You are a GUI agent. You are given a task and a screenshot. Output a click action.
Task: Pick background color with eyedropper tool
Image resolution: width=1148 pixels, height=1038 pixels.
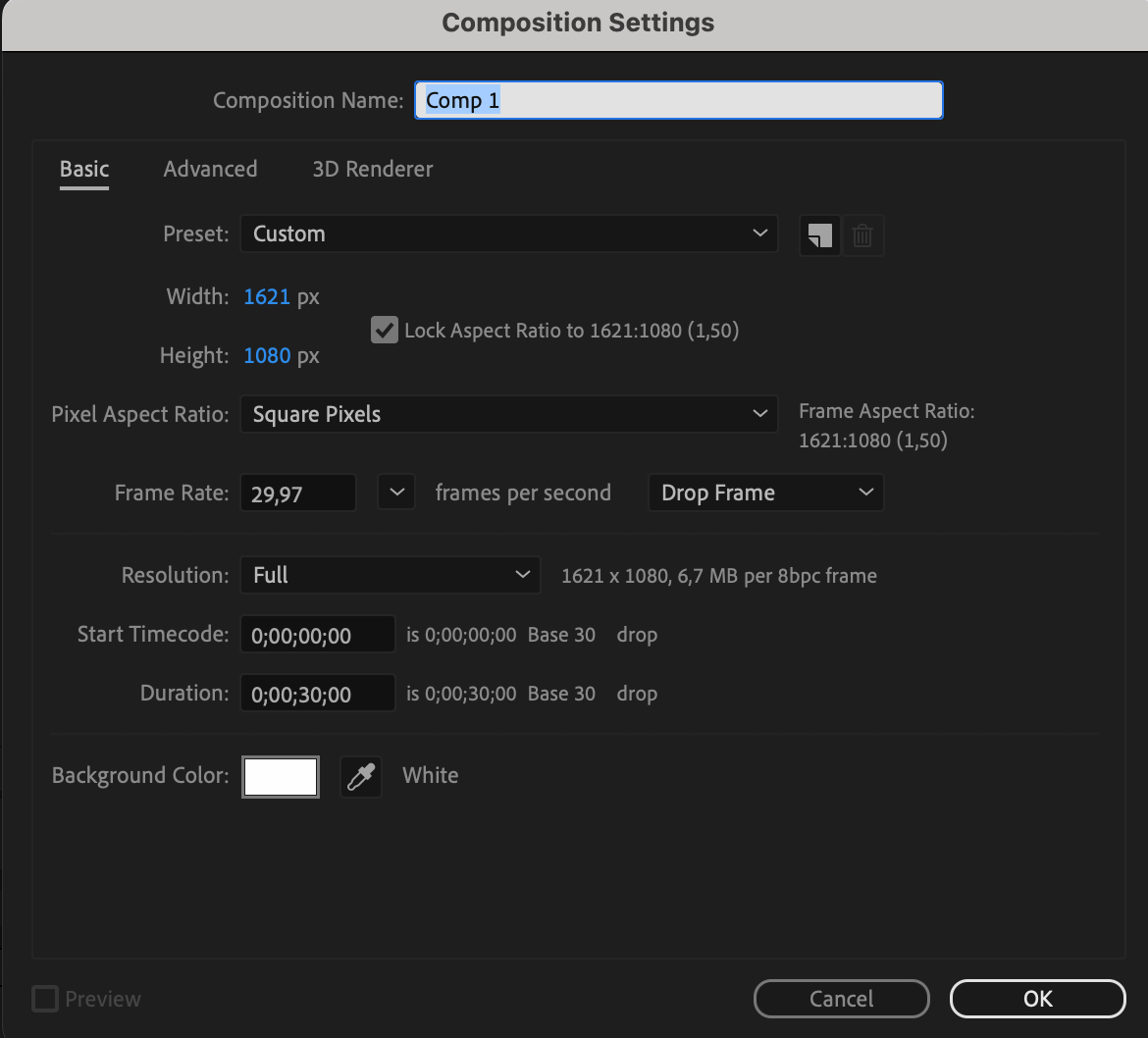pos(360,777)
